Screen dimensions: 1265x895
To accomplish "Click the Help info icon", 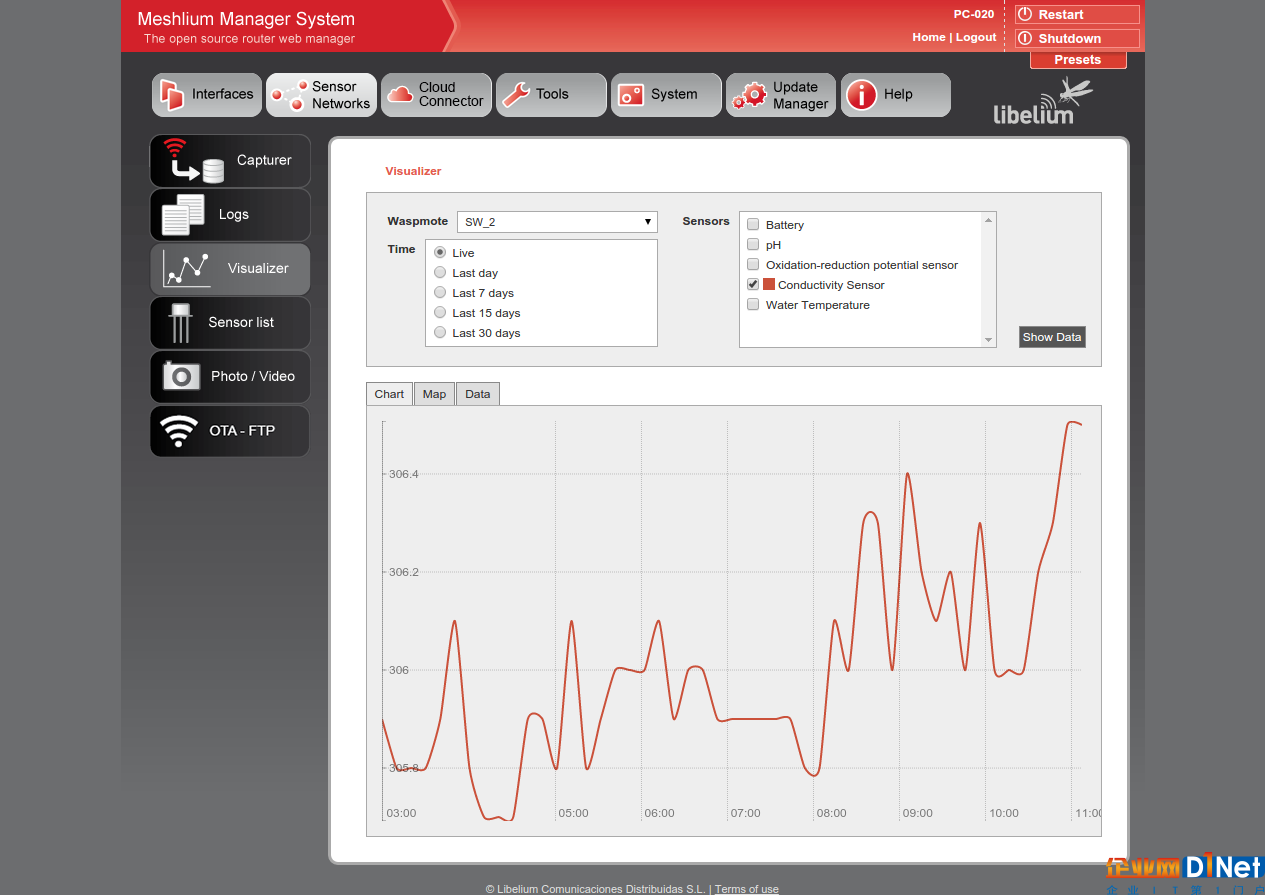I will point(861,95).
